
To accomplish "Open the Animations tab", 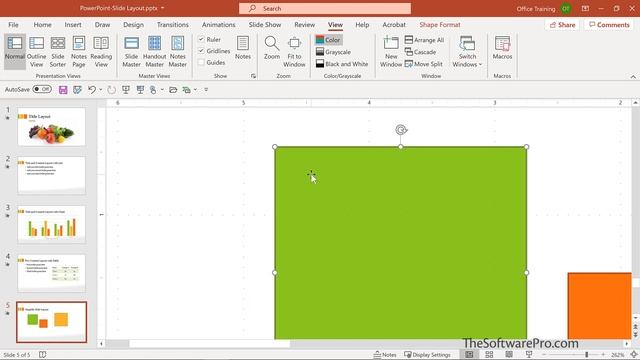I will 218,25.
